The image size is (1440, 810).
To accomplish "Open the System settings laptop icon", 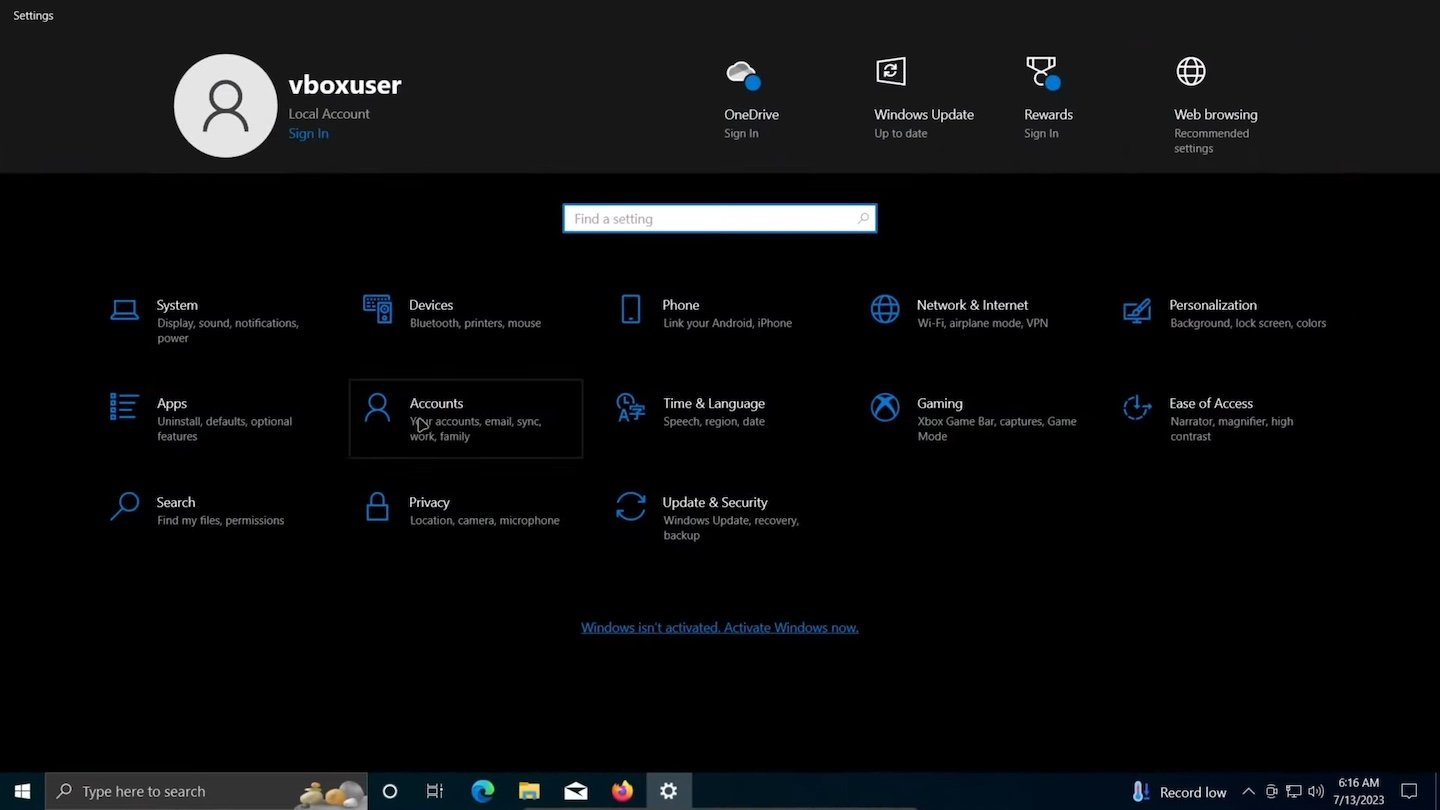I will (x=124, y=310).
